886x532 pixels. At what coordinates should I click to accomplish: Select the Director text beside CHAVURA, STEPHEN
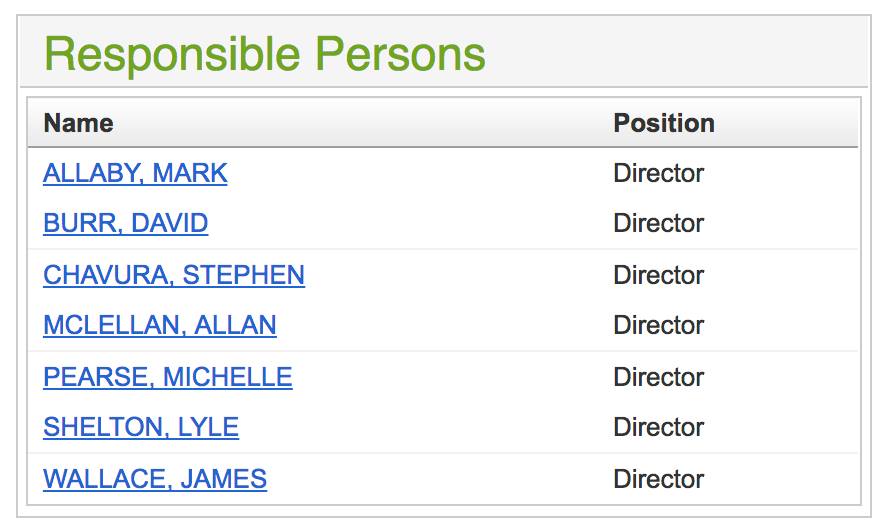tap(658, 275)
